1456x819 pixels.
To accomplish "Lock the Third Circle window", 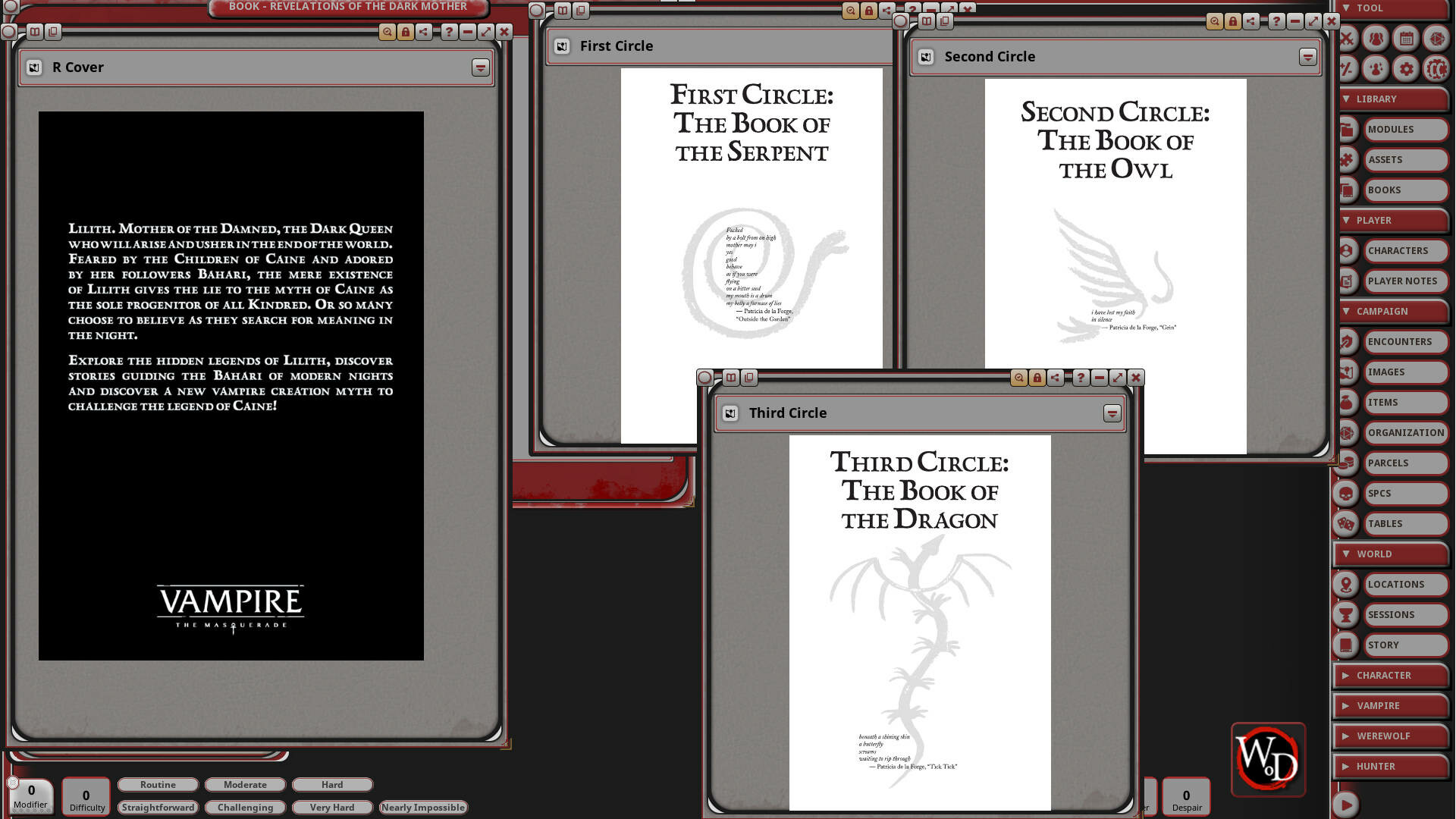I will click(x=1037, y=378).
